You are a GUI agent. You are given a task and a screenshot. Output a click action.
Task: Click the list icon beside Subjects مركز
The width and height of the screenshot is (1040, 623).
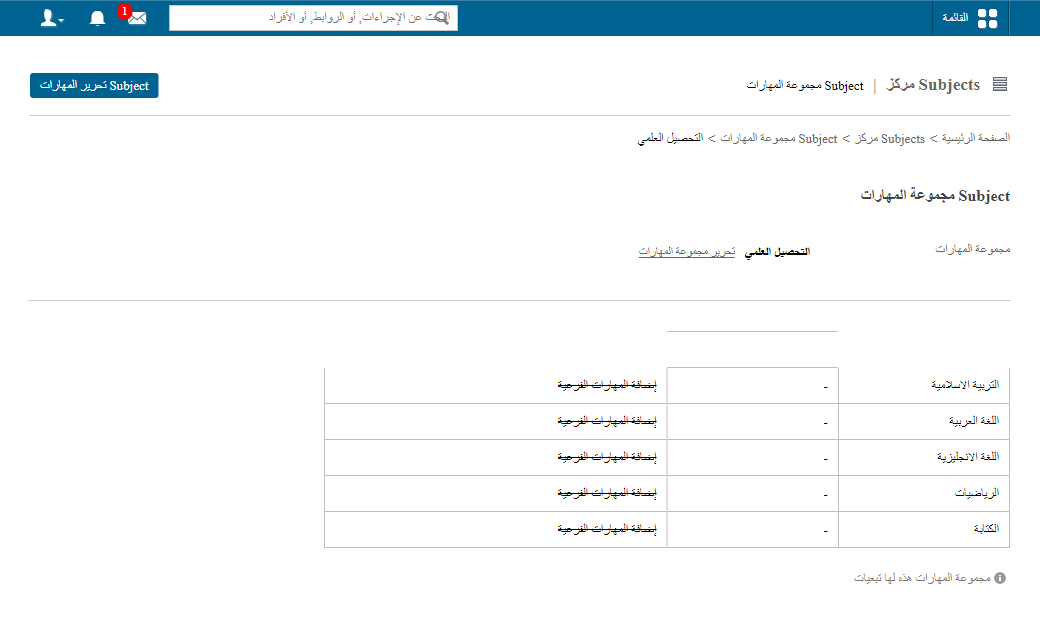(1000, 84)
